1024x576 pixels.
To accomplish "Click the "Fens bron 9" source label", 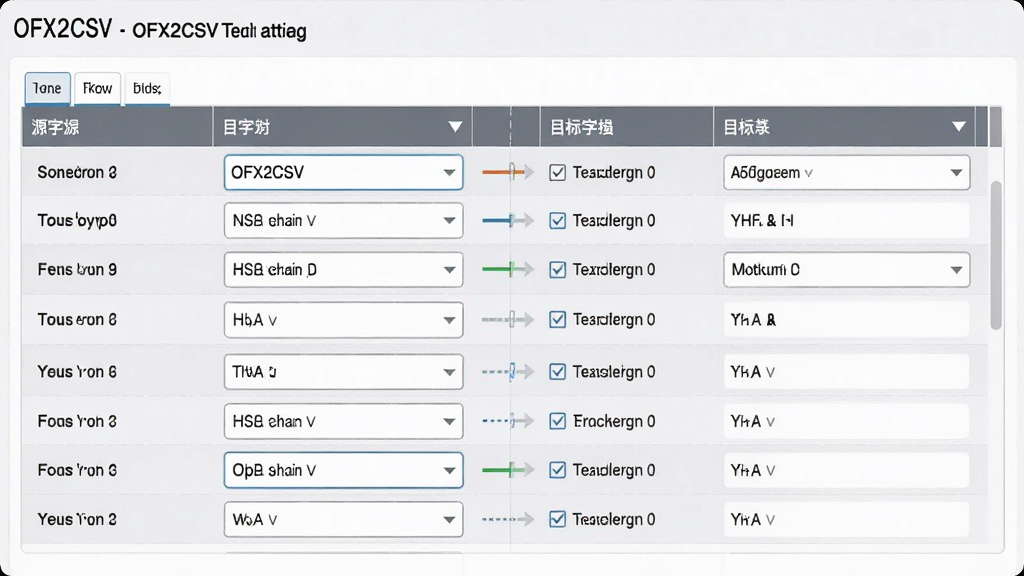I will pos(77,269).
